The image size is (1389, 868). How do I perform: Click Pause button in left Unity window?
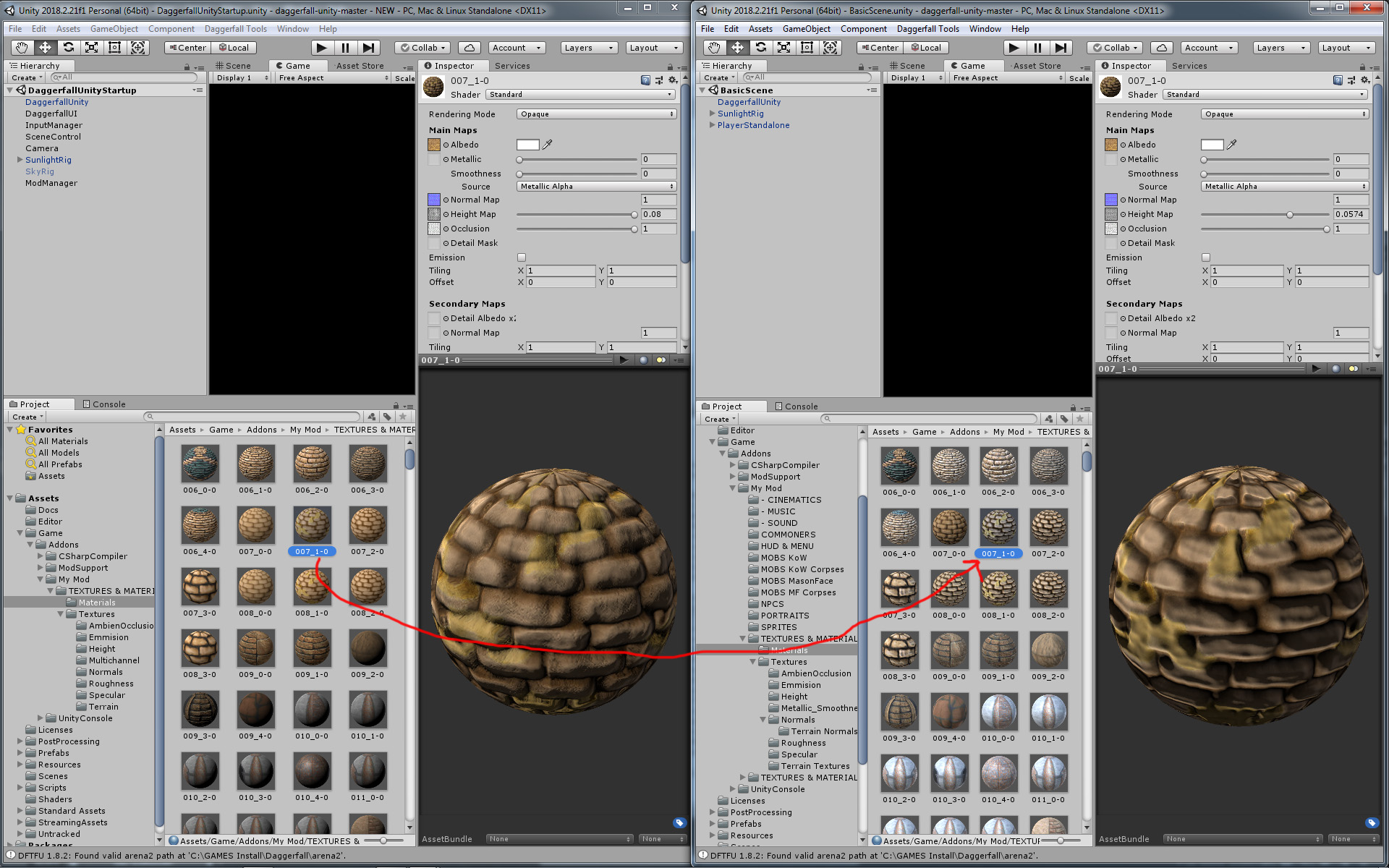coord(345,48)
